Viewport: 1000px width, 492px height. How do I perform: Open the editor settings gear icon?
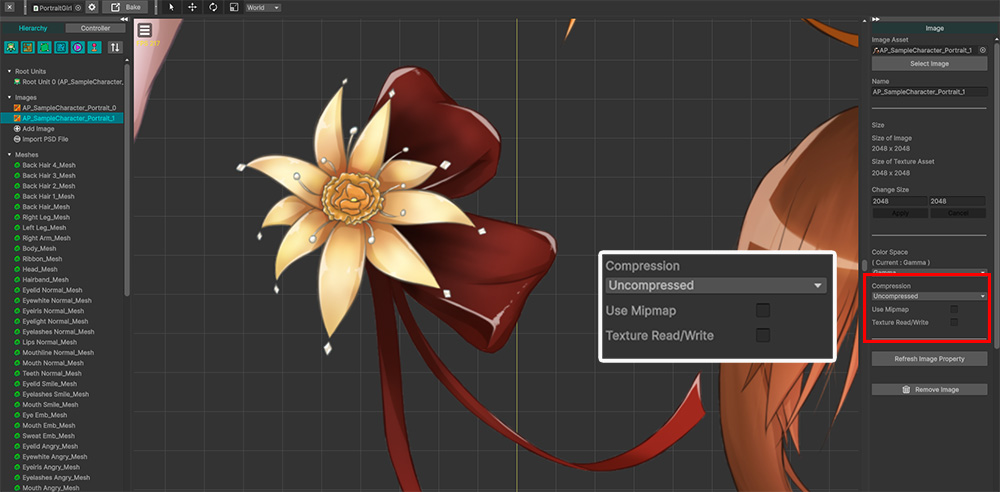click(92, 8)
